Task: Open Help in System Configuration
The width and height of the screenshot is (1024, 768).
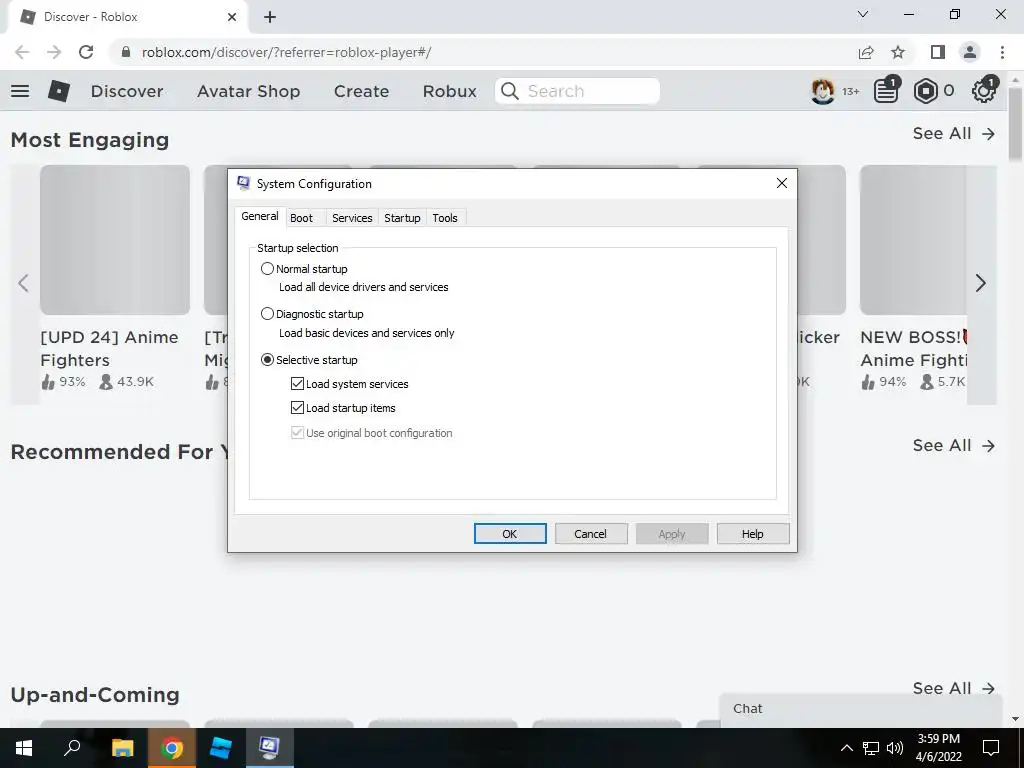Action: [x=753, y=534]
